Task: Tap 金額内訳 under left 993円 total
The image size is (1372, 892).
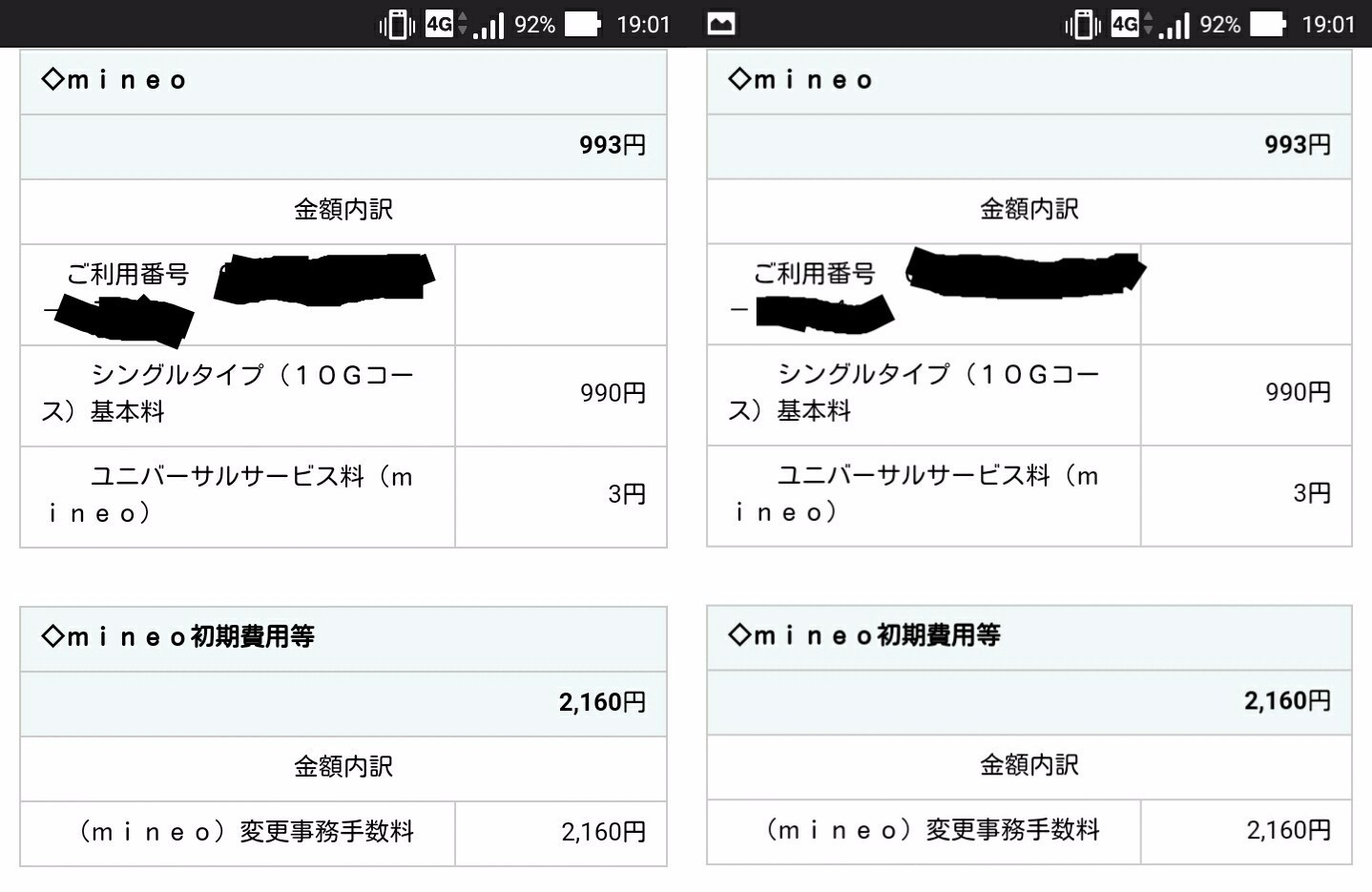Action: [343, 209]
